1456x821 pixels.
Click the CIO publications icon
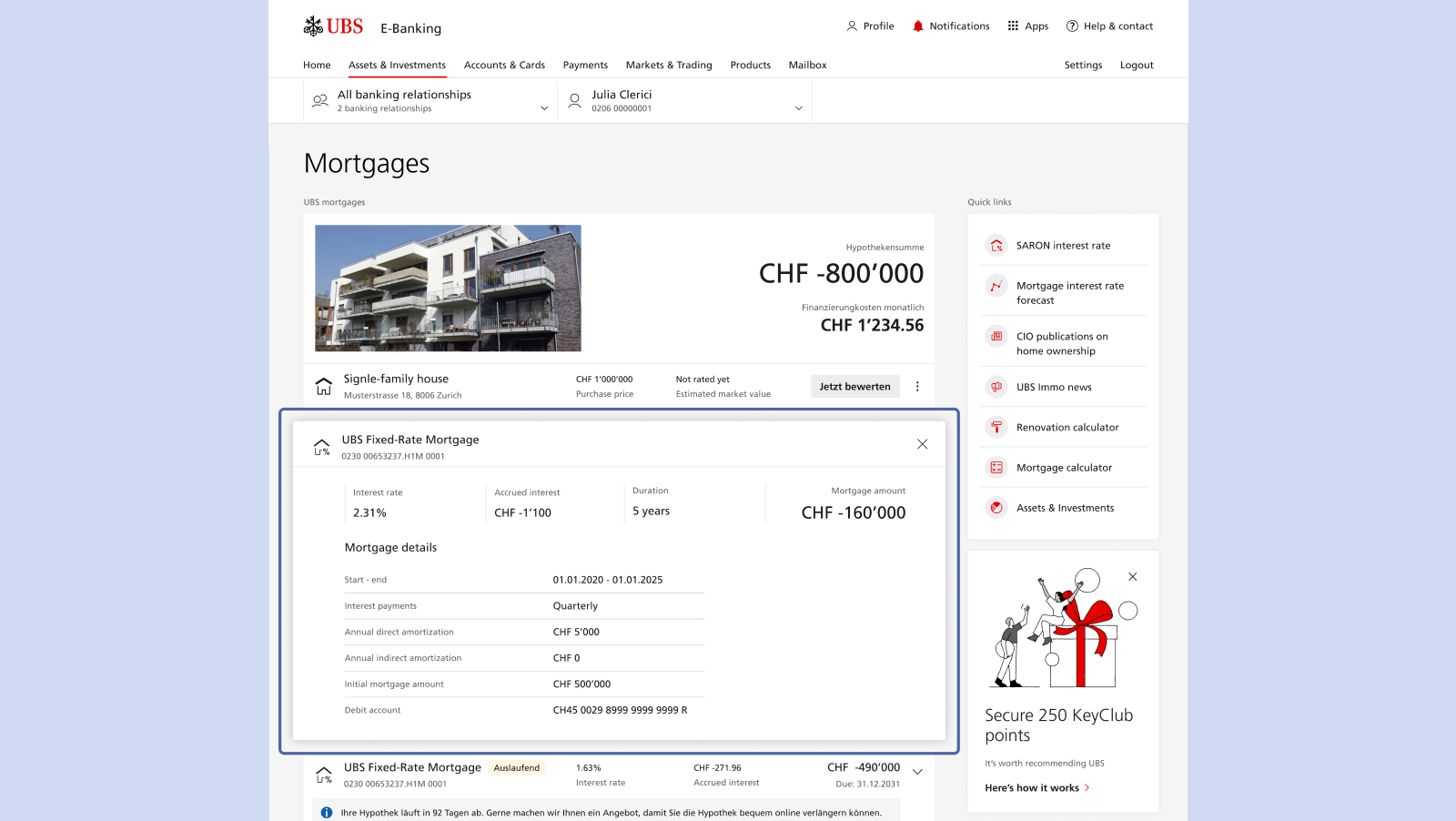(996, 337)
